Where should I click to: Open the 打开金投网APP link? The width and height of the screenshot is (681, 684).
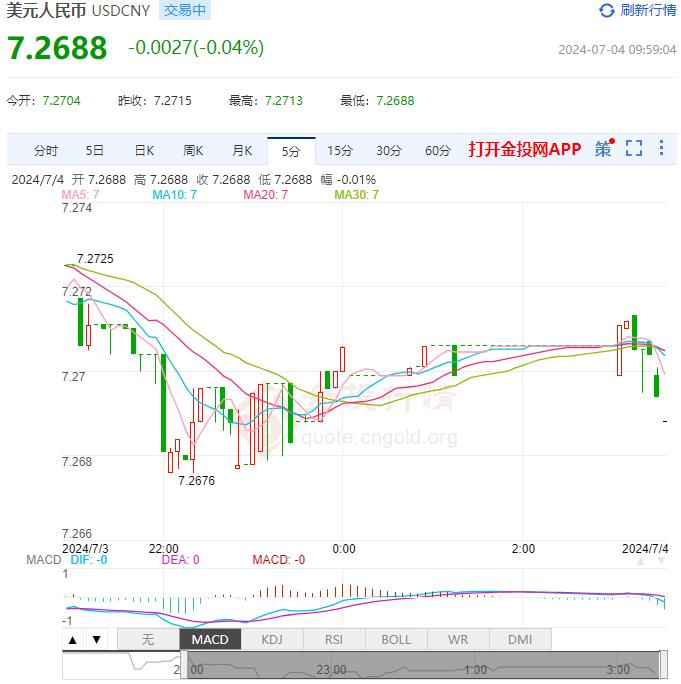(525, 149)
